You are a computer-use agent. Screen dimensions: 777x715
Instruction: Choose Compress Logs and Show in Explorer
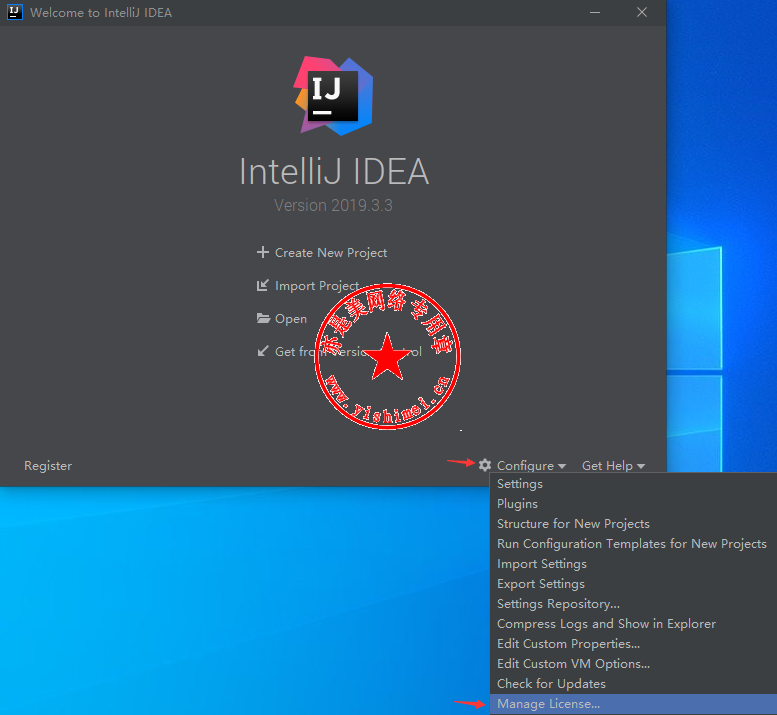633,624
